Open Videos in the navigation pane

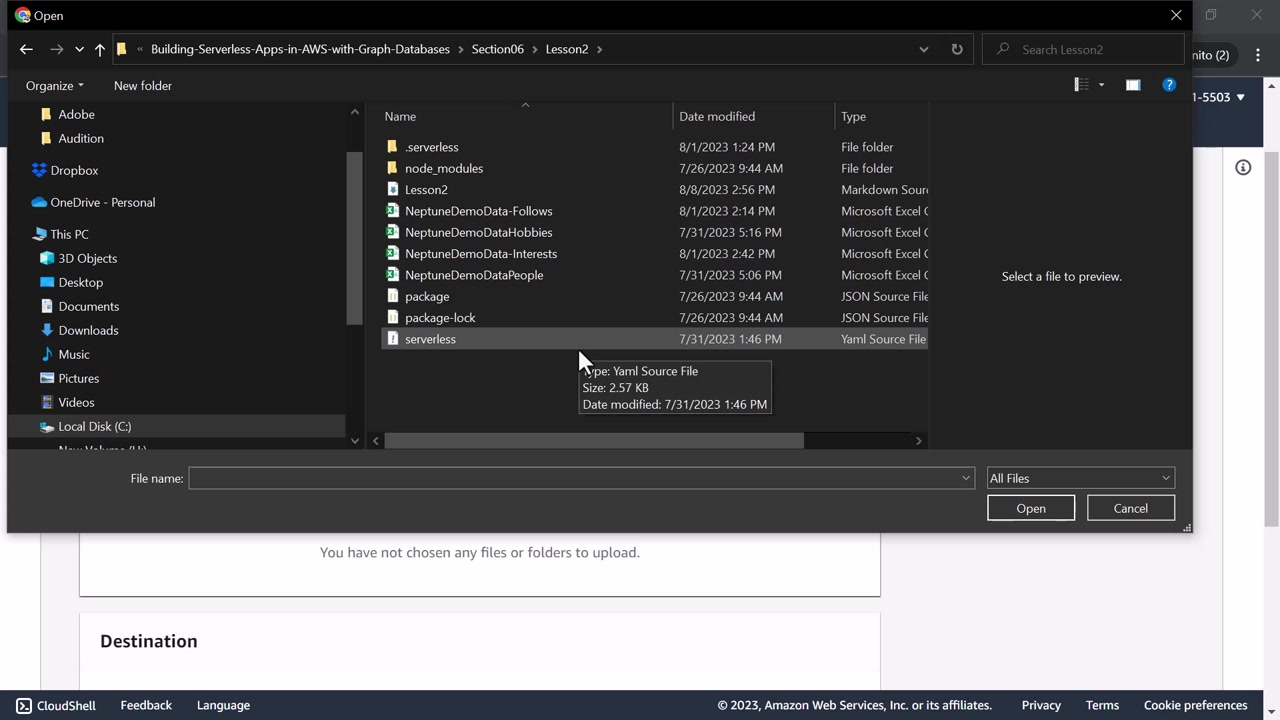pyautogui.click(x=77, y=402)
